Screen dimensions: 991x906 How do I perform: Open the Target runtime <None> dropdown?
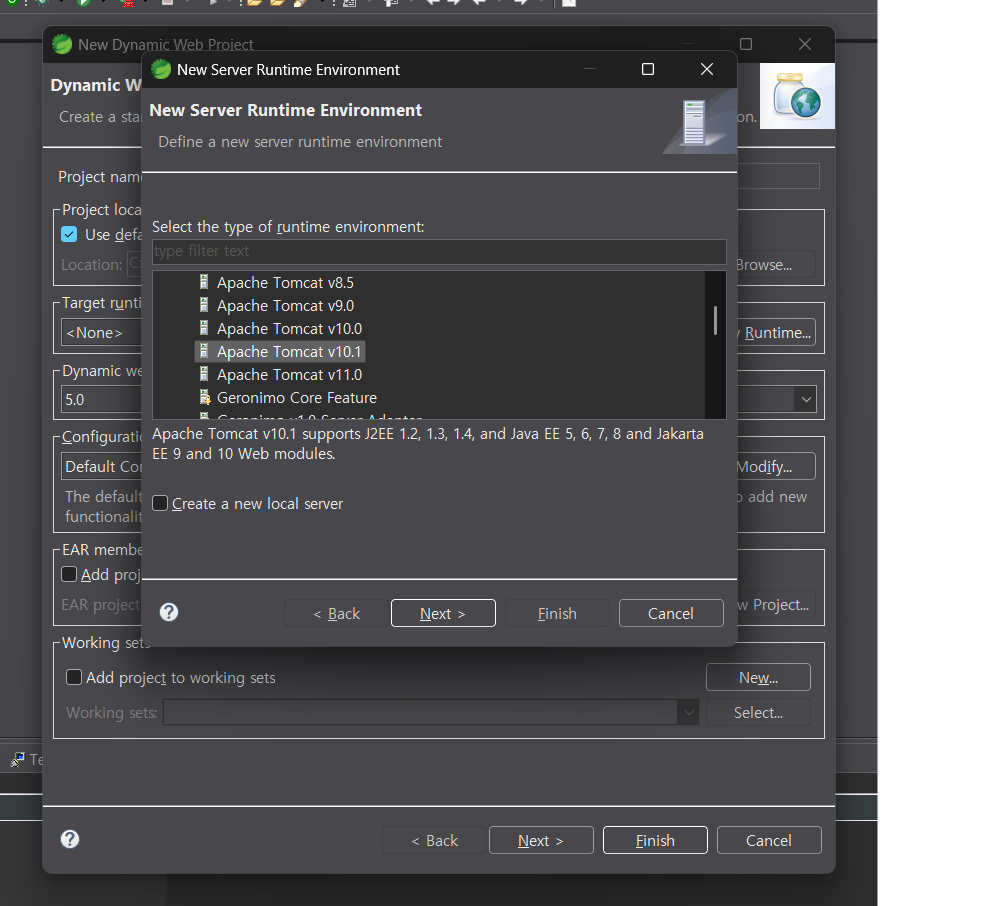(x=101, y=332)
